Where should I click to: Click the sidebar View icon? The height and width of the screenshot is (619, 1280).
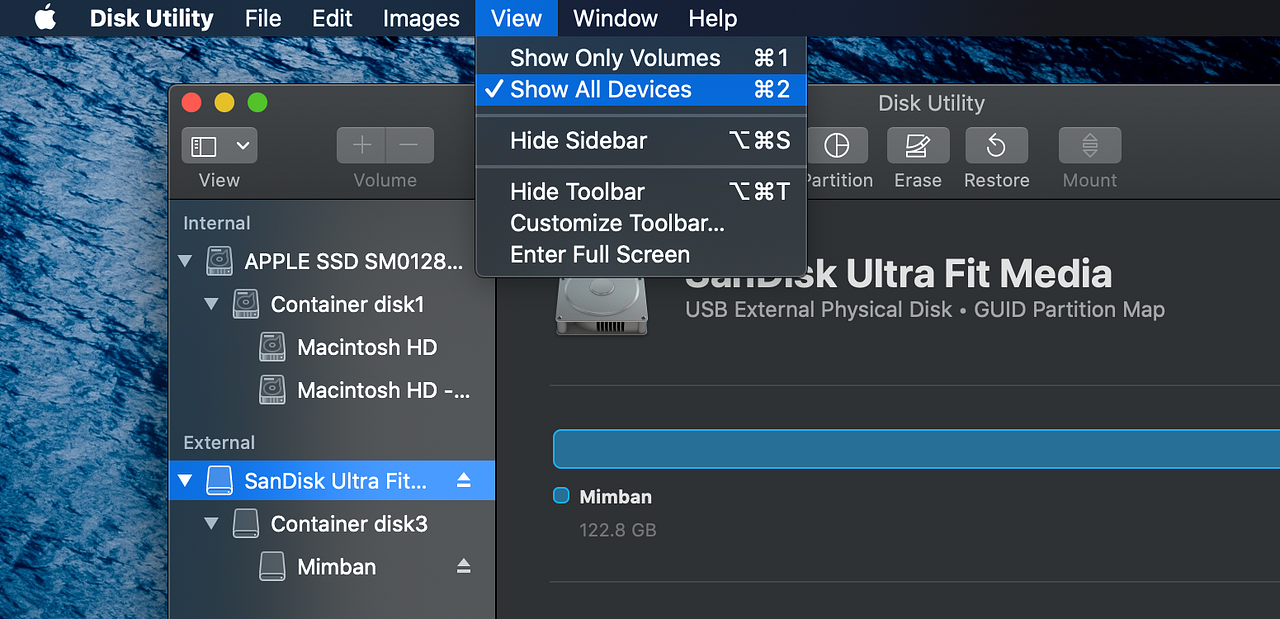click(206, 144)
